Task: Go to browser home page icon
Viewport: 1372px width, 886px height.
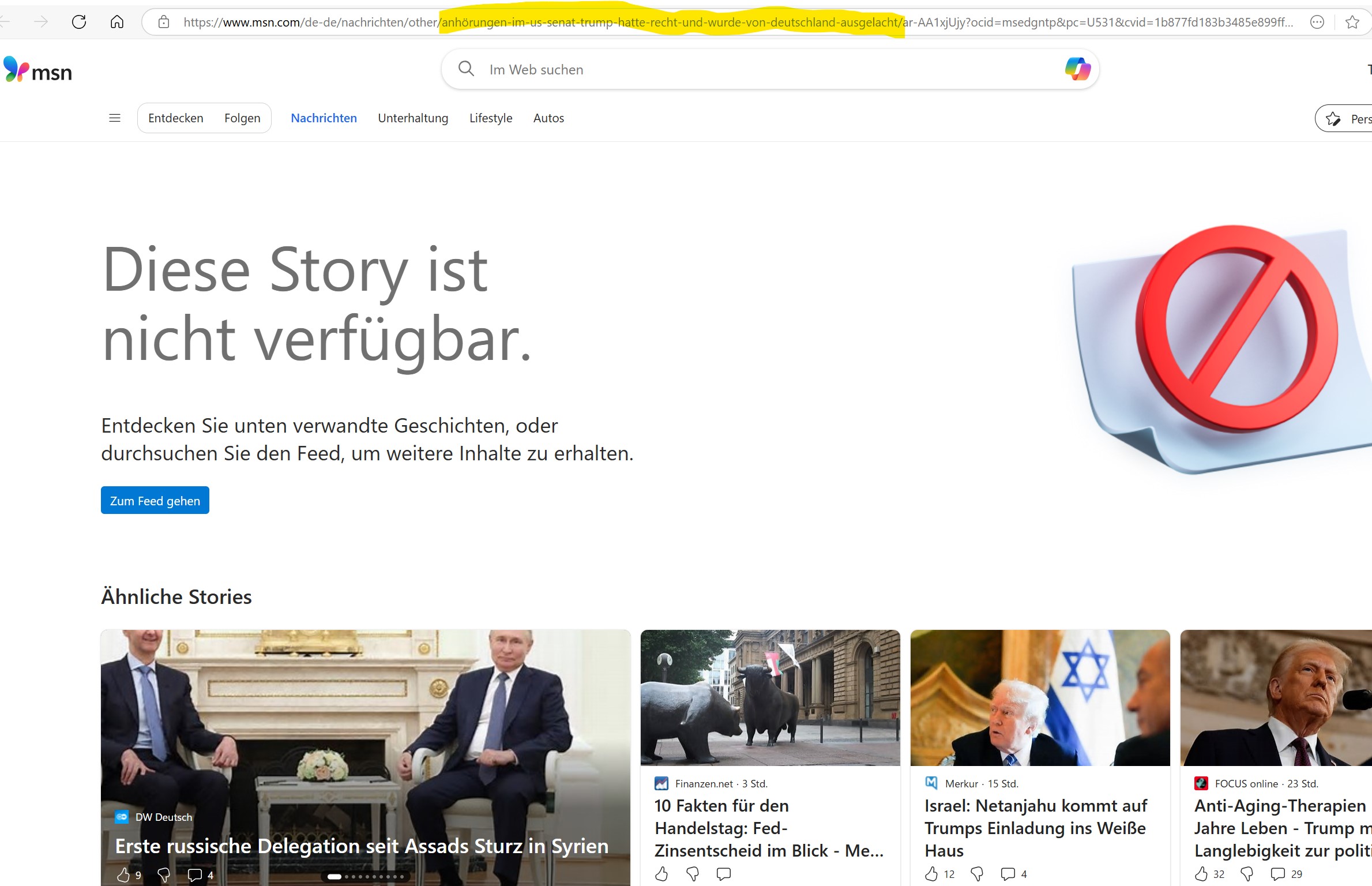Action: point(117,22)
